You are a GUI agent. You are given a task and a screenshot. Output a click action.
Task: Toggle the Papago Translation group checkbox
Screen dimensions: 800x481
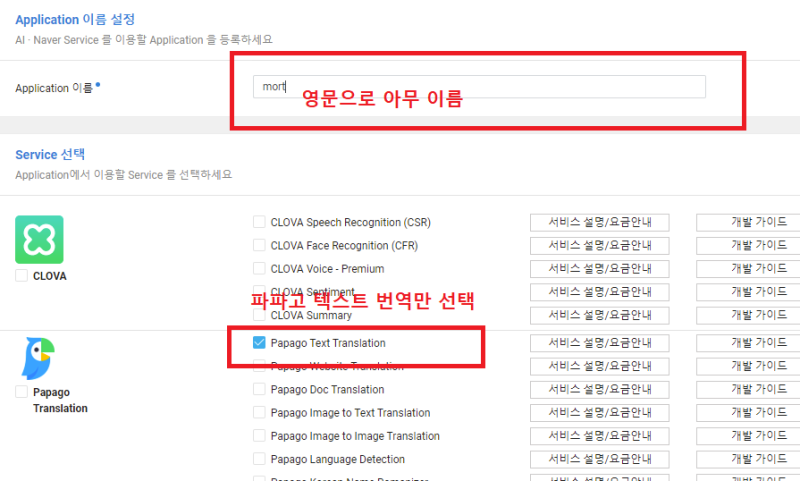[x=21, y=392]
